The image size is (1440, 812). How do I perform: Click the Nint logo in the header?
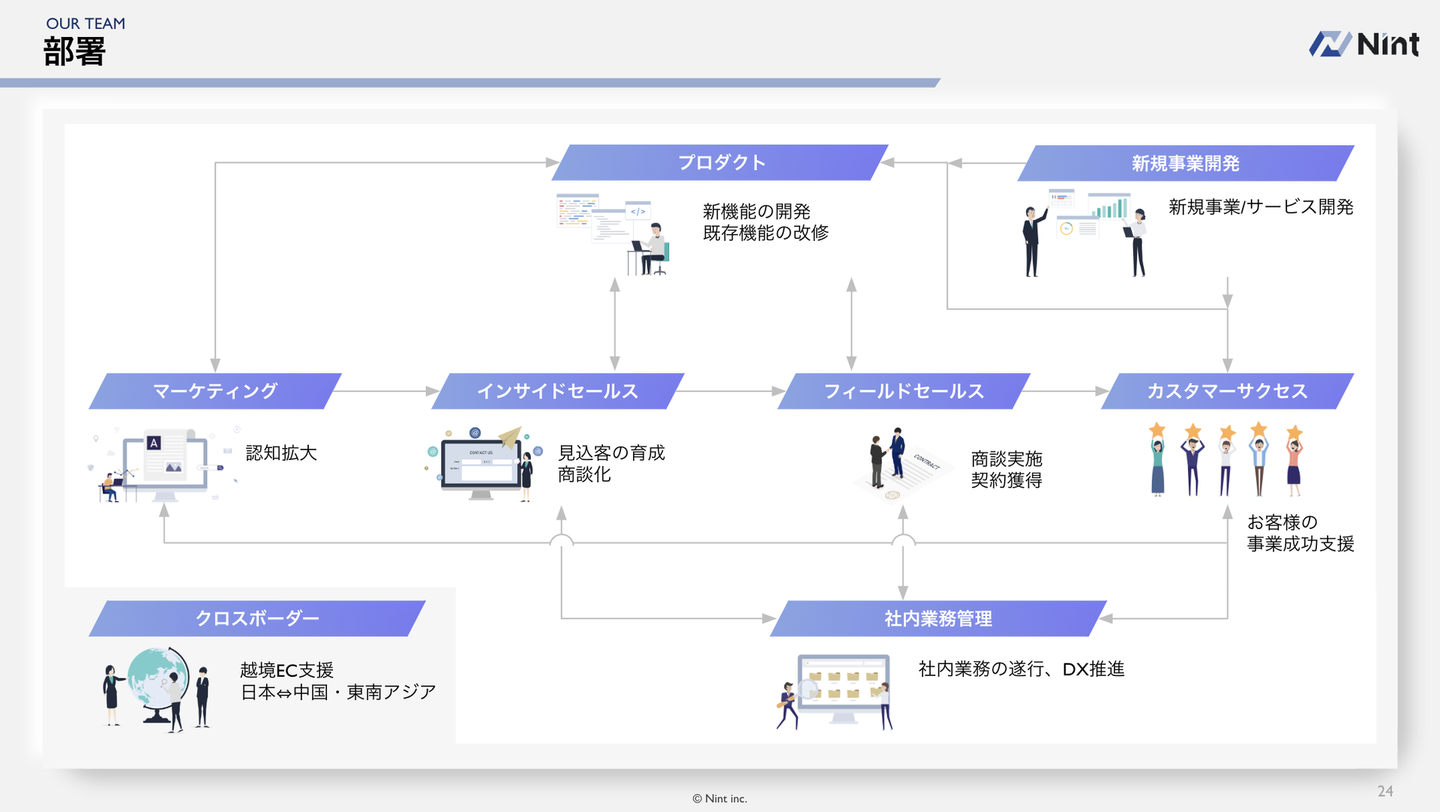(x=1364, y=43)
